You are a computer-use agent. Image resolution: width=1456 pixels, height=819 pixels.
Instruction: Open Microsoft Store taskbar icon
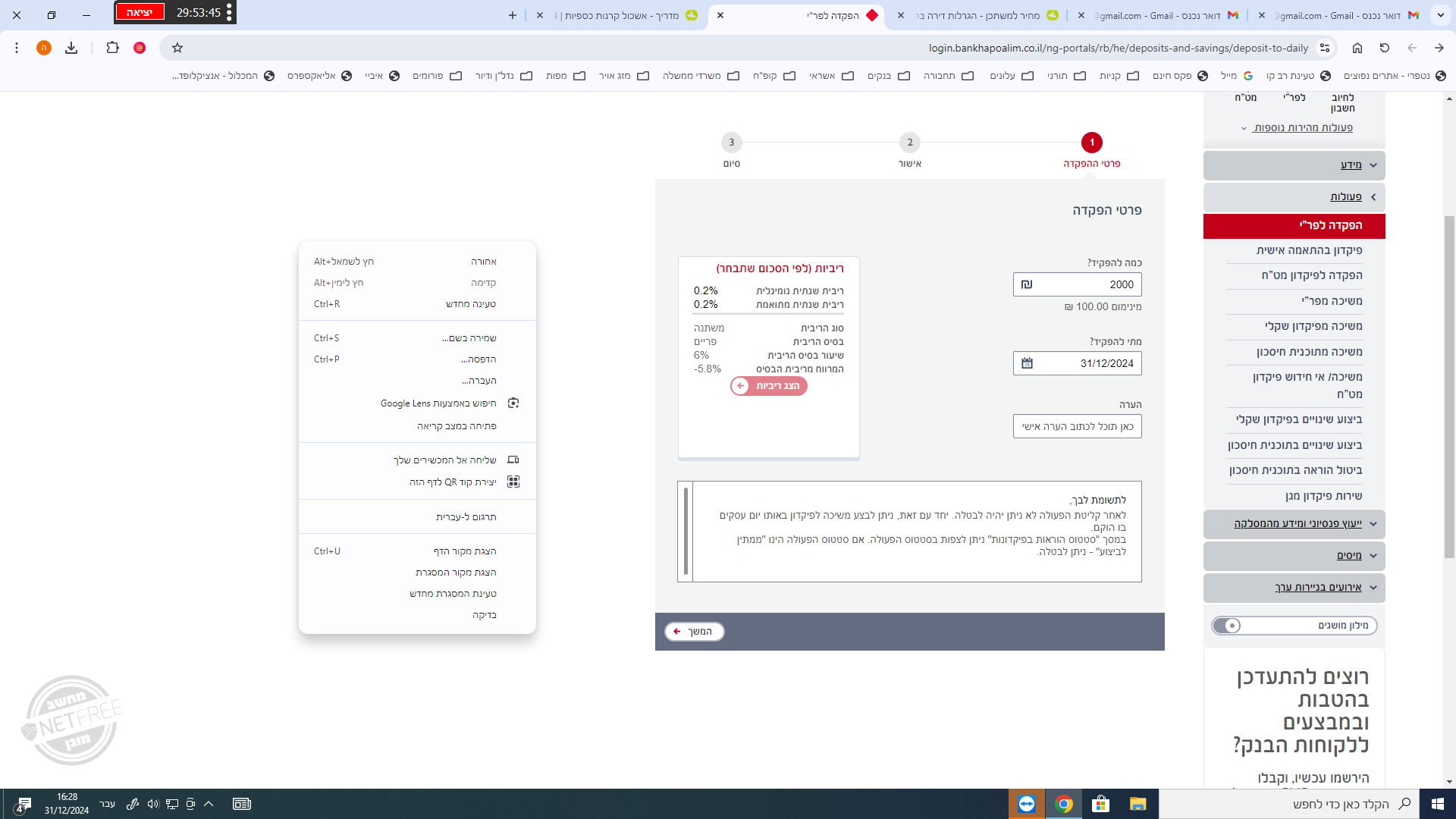tap(1100, 804)
